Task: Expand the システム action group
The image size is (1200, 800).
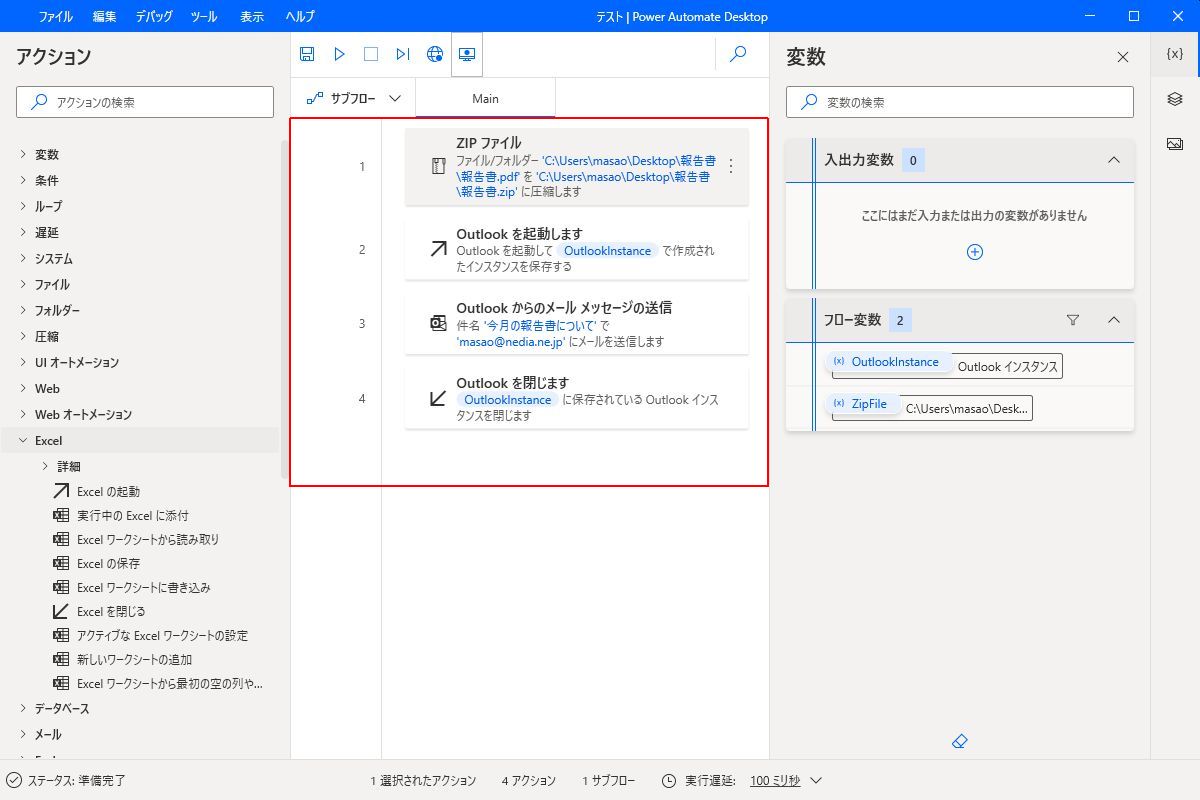Action: 23,258
